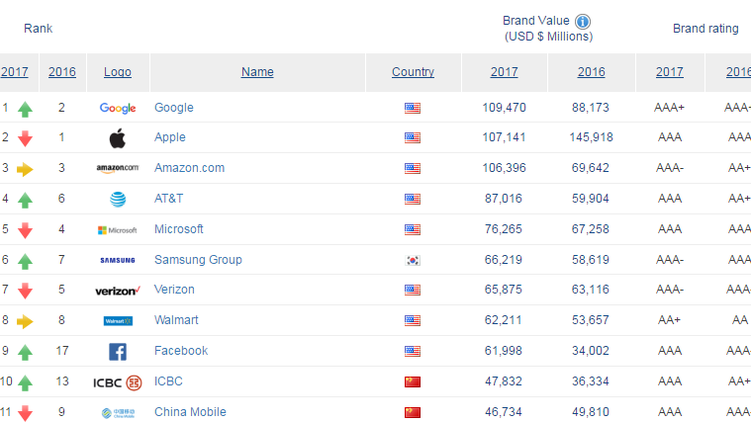
Task: Sort by Country column header
Action: click(413, 72)
